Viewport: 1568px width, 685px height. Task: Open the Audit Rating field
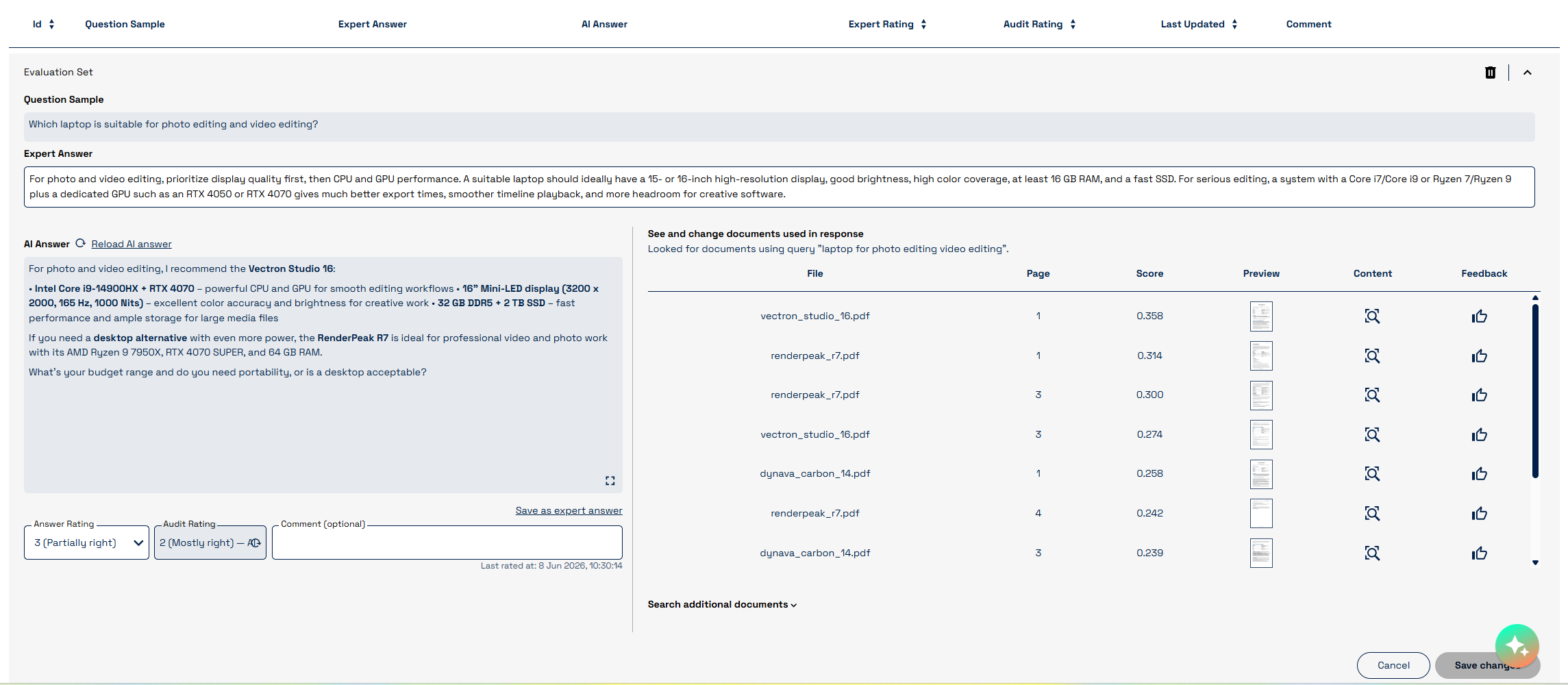(210, 543)
